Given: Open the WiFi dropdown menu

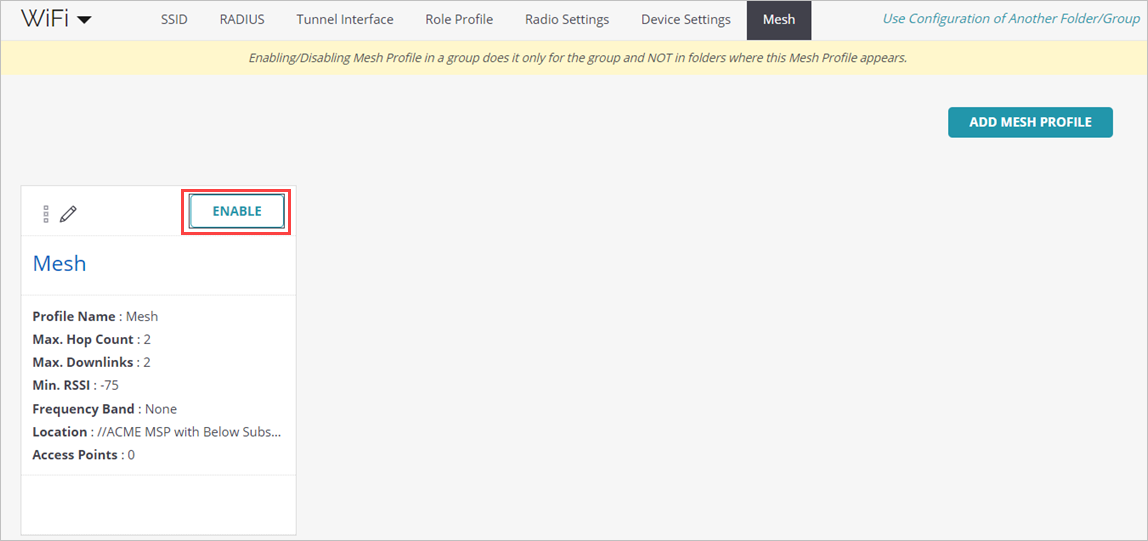Looking at the screenshot, I should [56, 20].
